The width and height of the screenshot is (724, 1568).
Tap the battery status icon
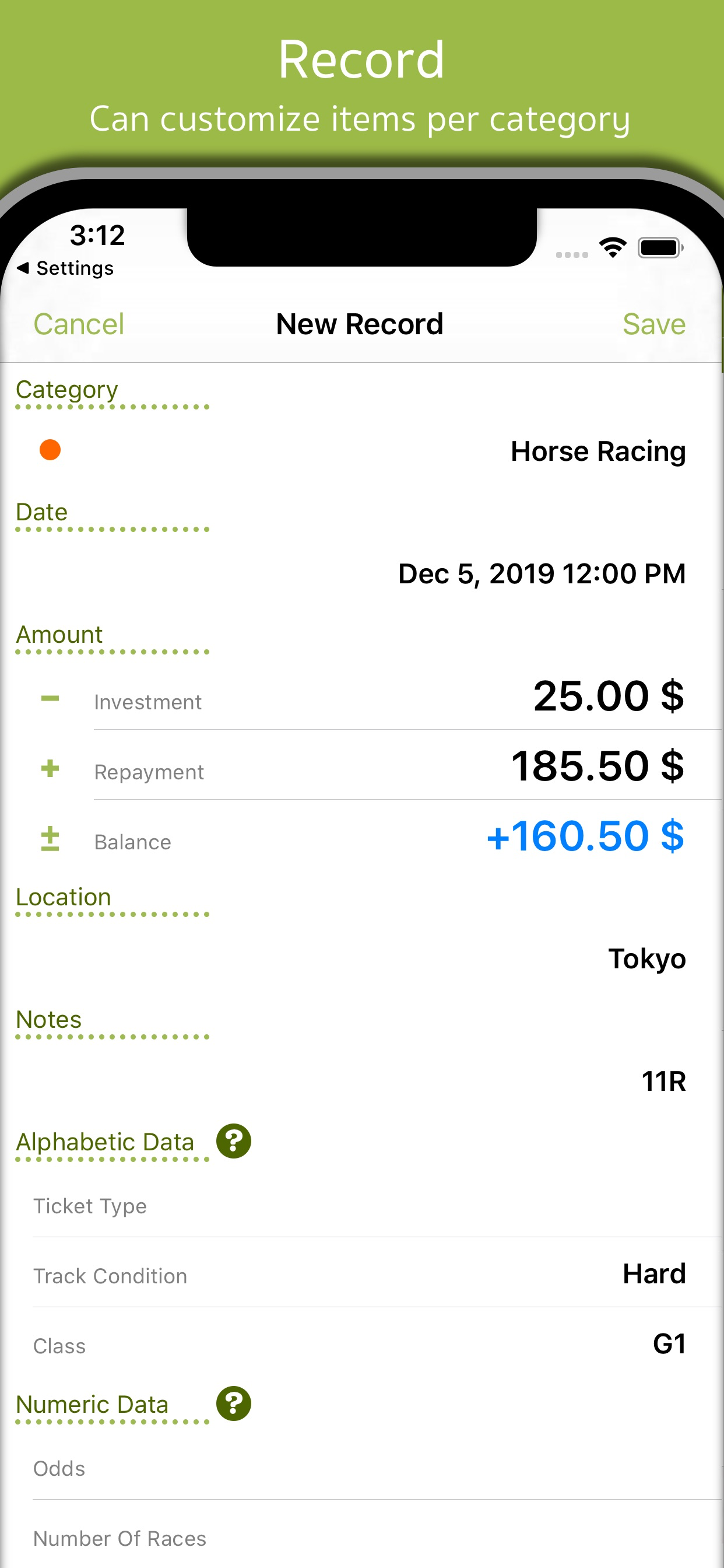click(x=660, y=248)
